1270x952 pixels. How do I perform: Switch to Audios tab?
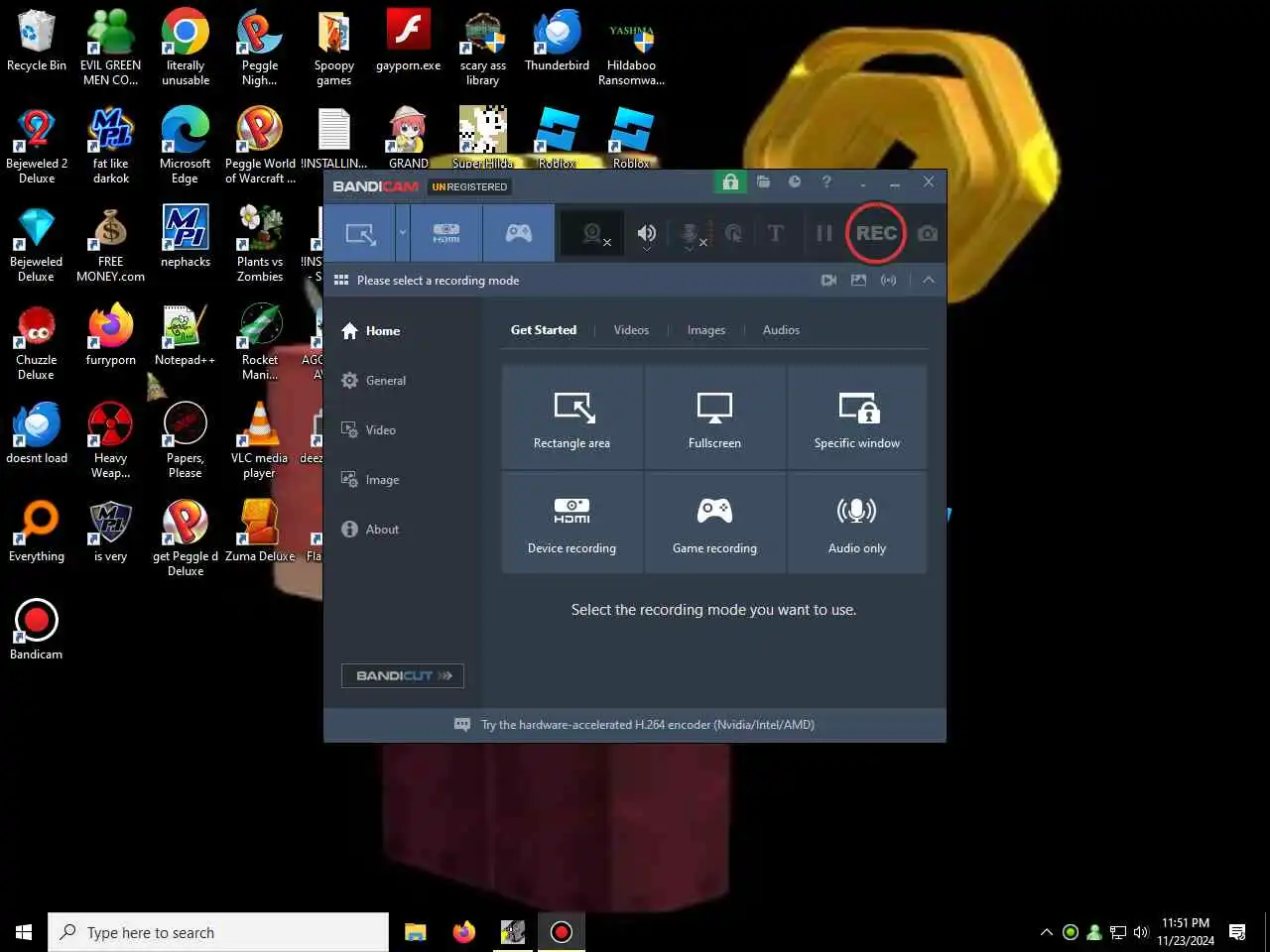point(781,330)
